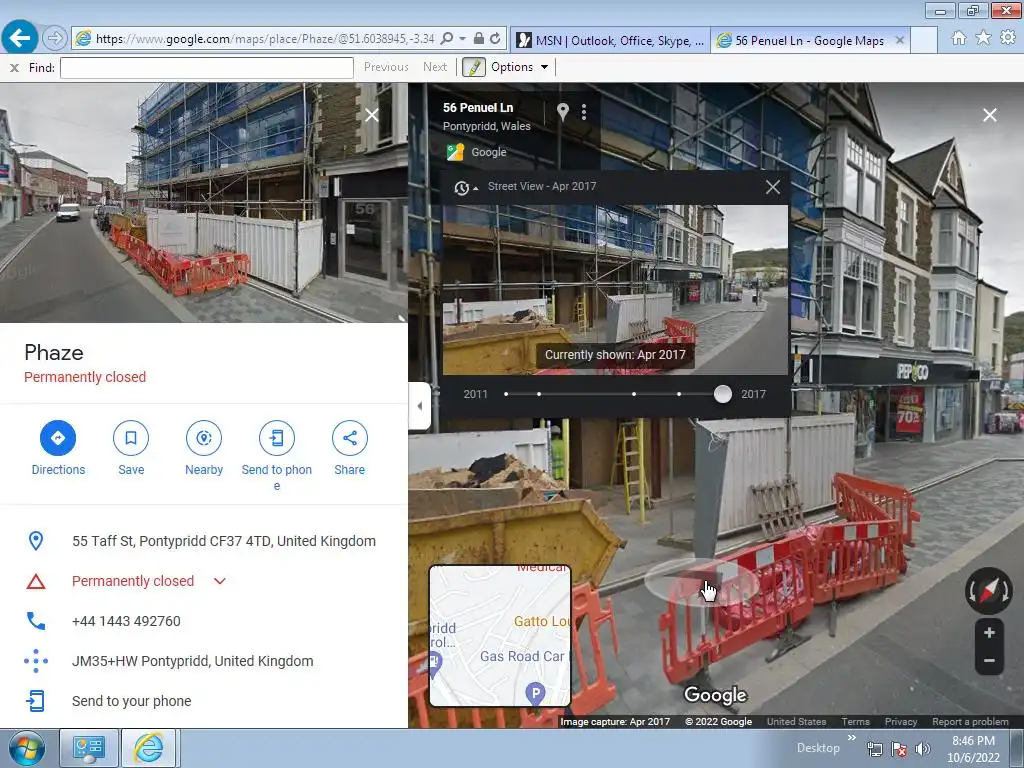
Task: Open Favorites with the star icon
Action: coord(983,38)
